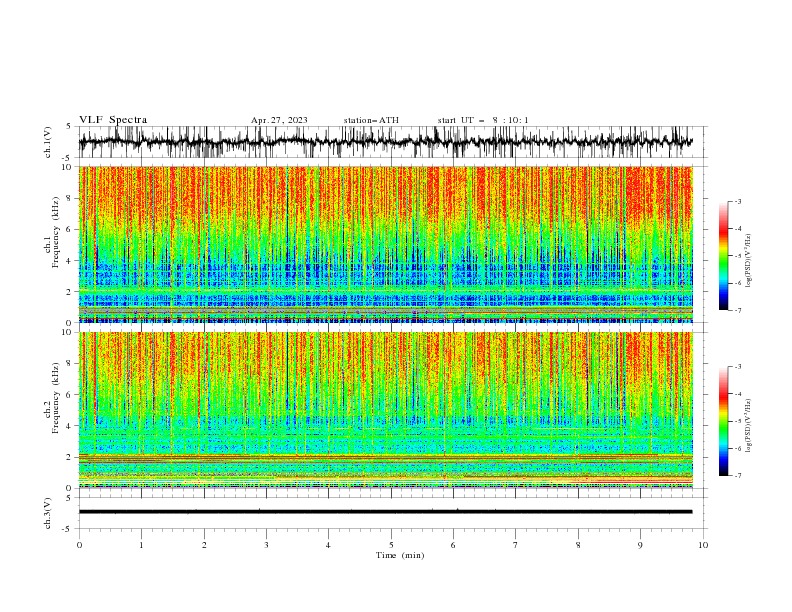Click the time axis tick label '5'

pyautogui.click(x=391, y=545)
